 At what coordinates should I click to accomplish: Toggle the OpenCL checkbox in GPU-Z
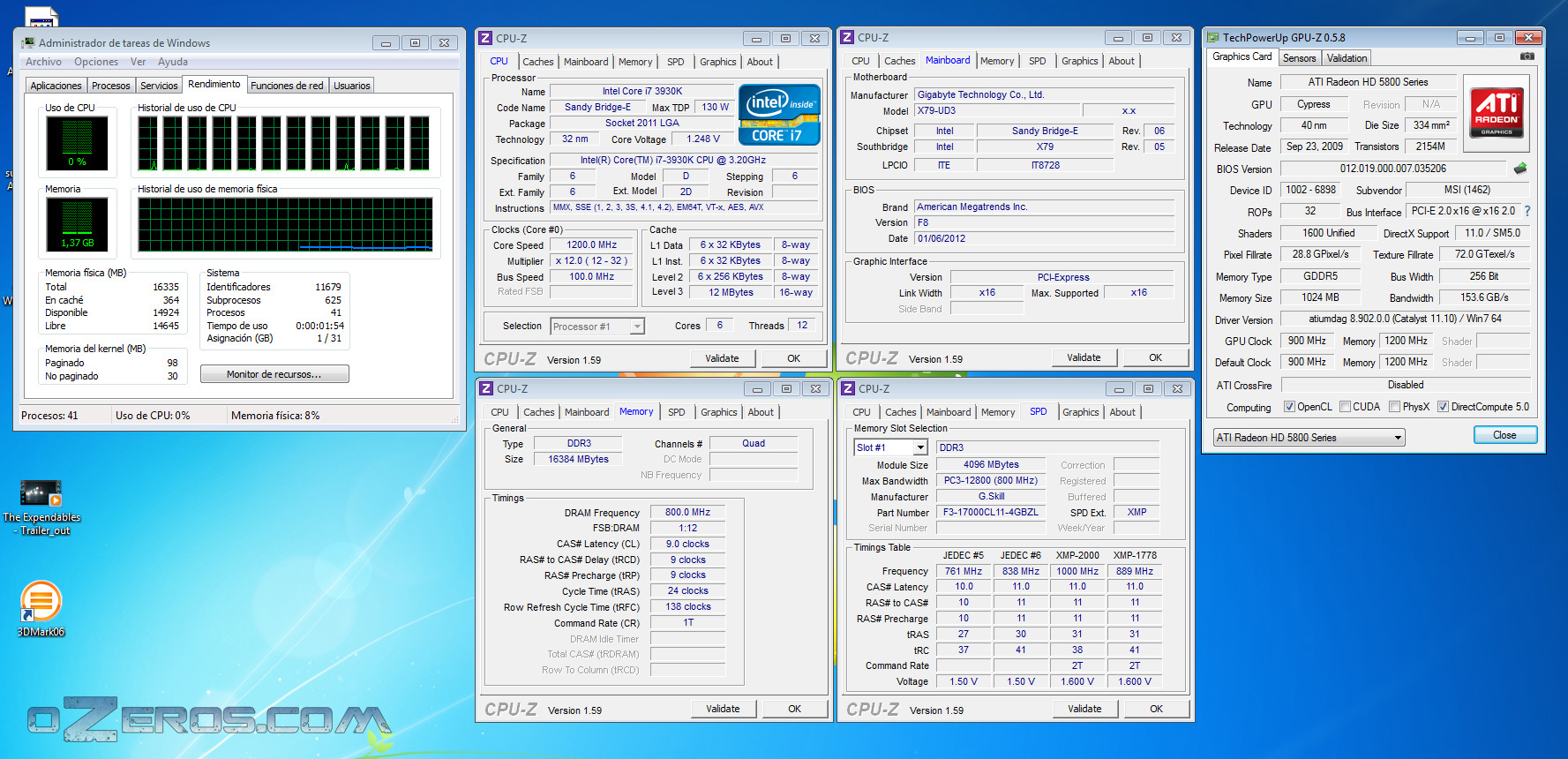pyautogui.click(x=1289, y=407)
